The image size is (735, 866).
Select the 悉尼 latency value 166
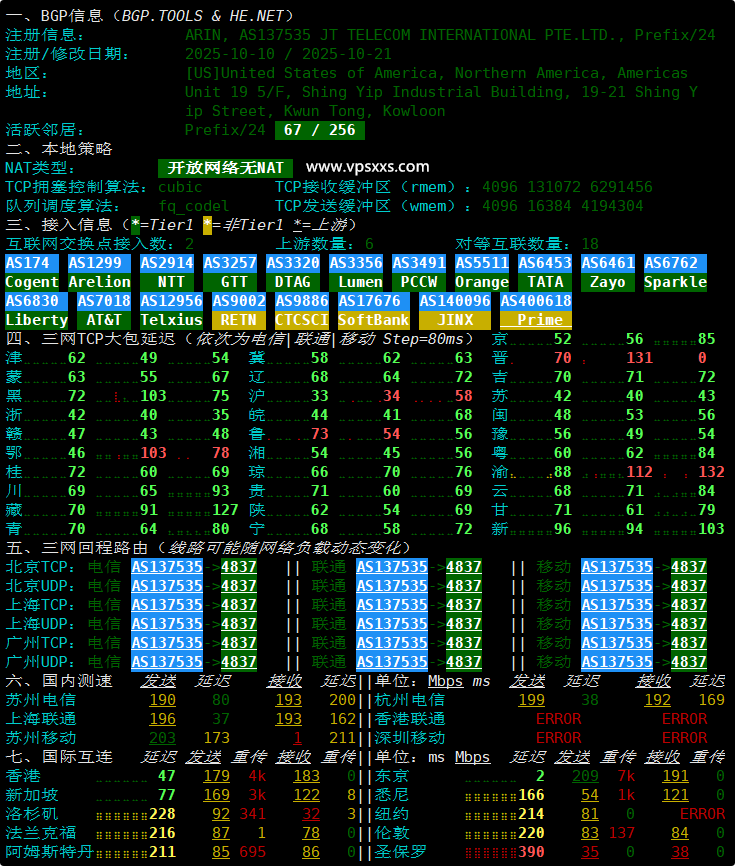[x=531, y=795]
